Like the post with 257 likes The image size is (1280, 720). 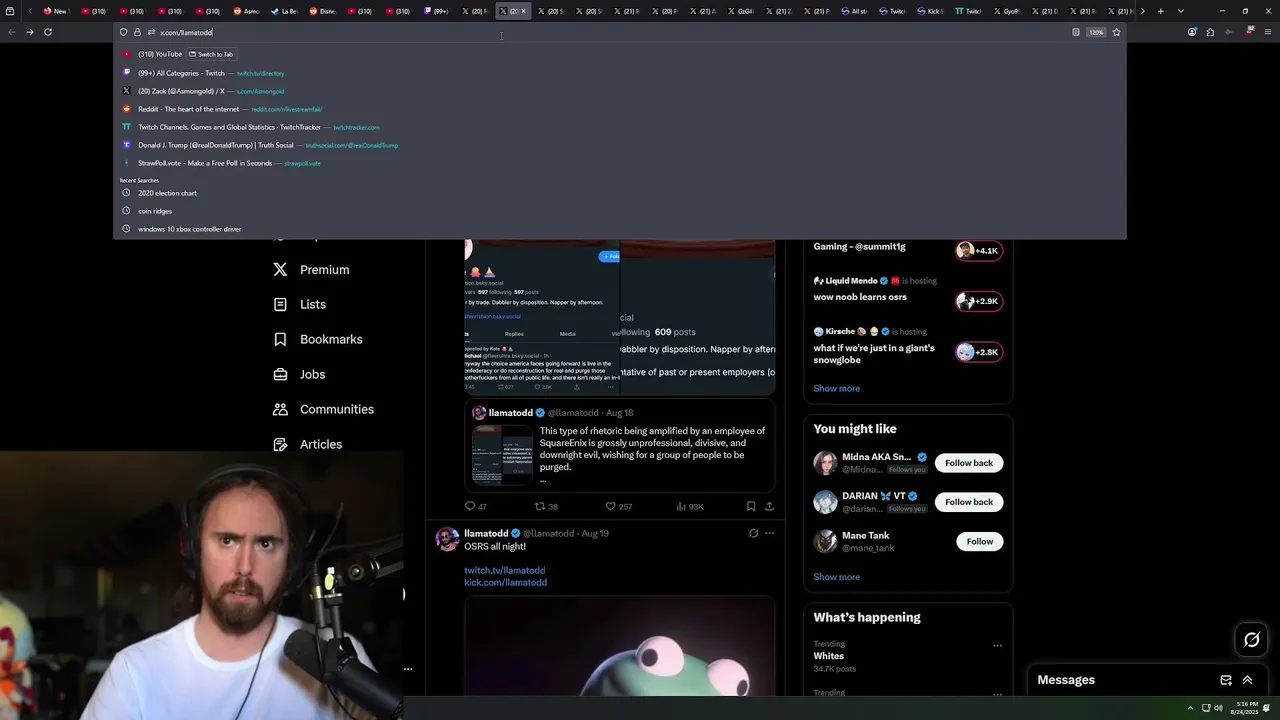619,506
